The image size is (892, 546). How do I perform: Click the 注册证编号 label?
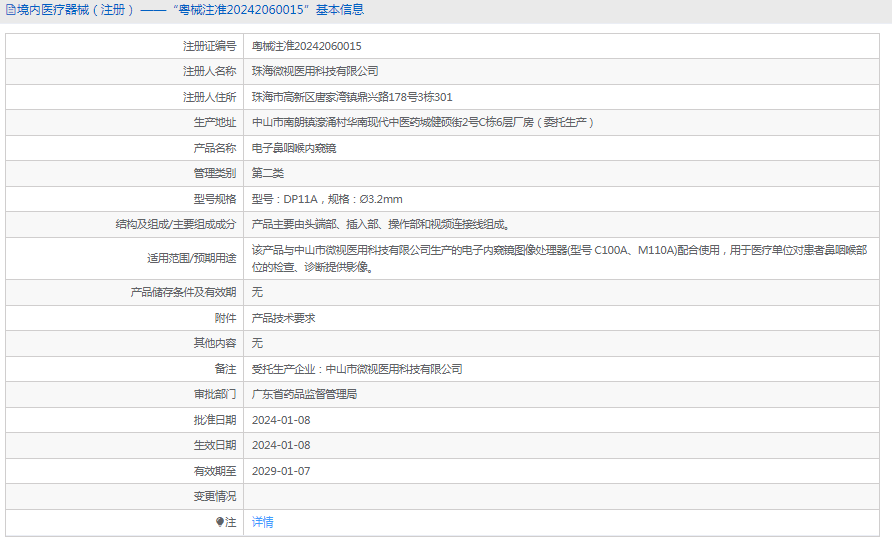[x=209, y=46]
